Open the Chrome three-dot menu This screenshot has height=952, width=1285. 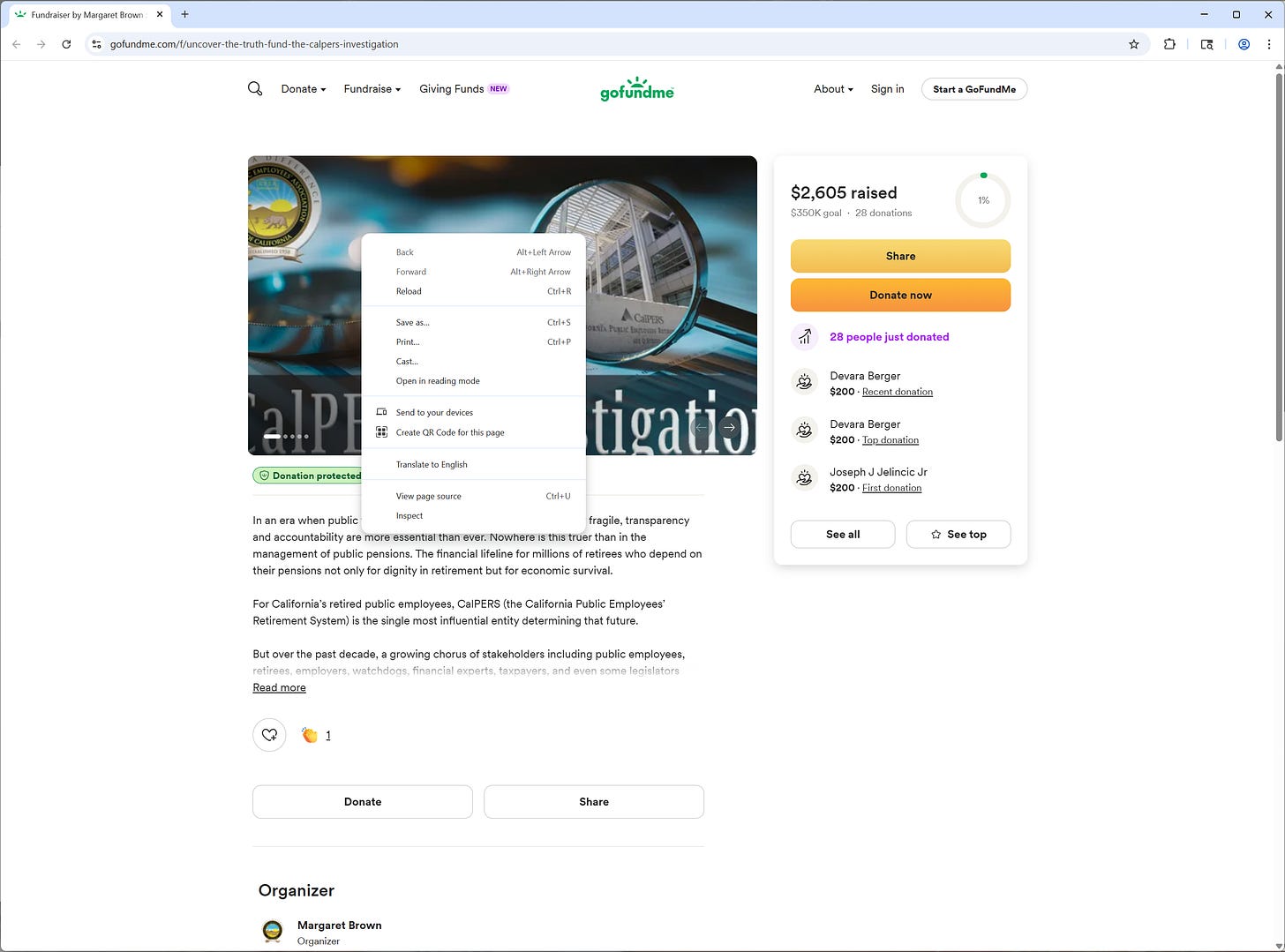(1269, 44)
